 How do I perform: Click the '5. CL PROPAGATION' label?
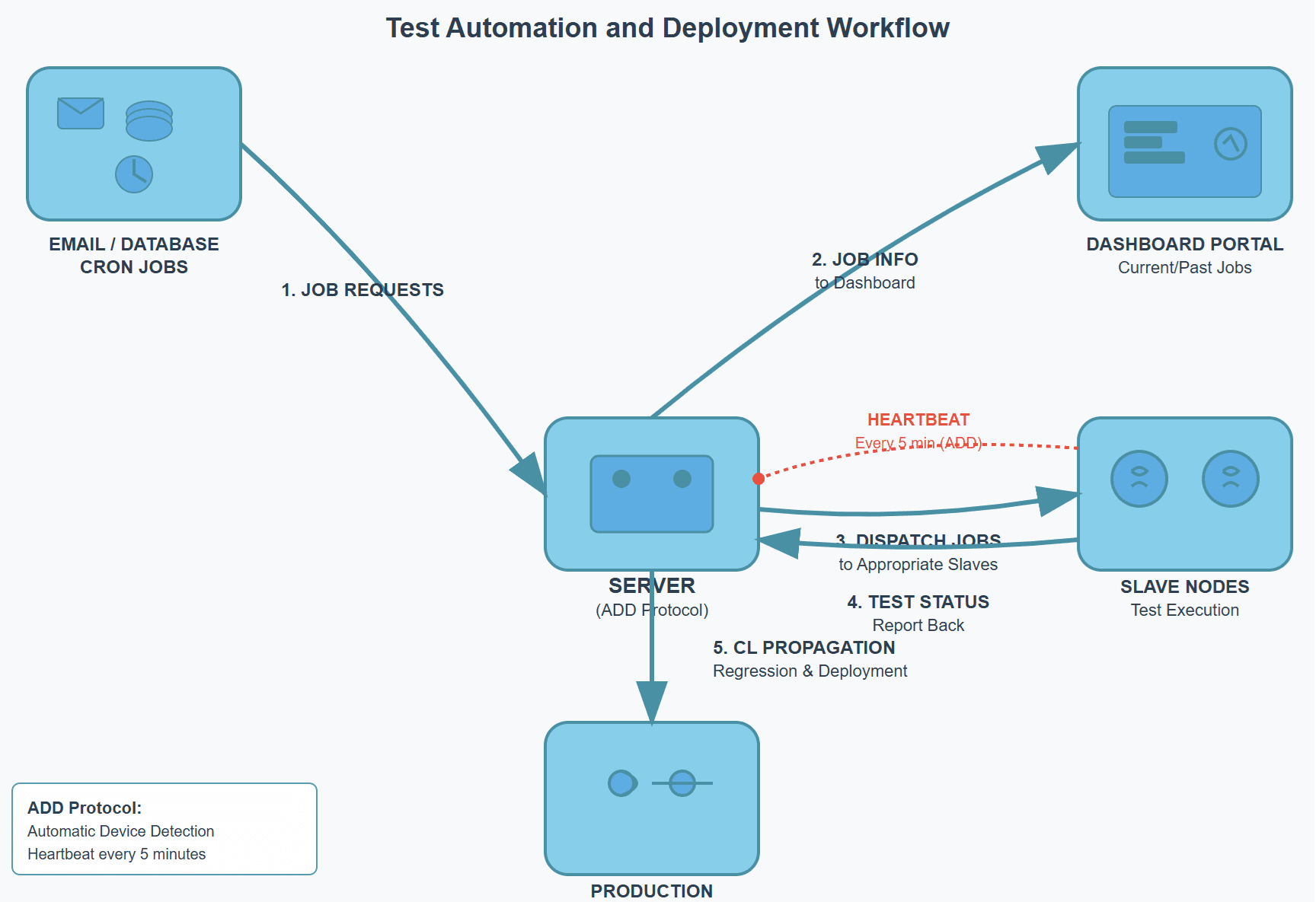tap(804, 648)
